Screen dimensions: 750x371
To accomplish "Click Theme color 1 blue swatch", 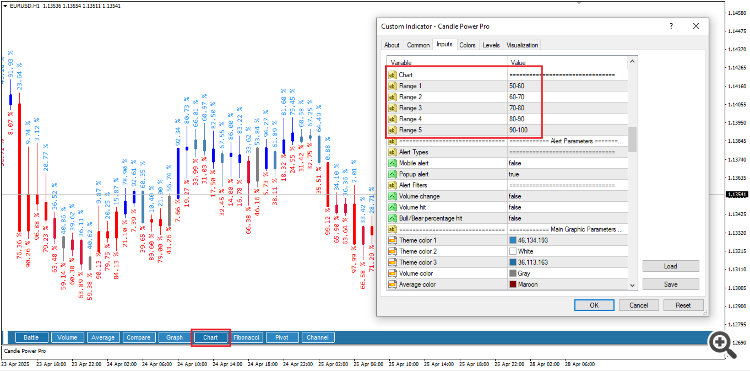I will point(514,240).
